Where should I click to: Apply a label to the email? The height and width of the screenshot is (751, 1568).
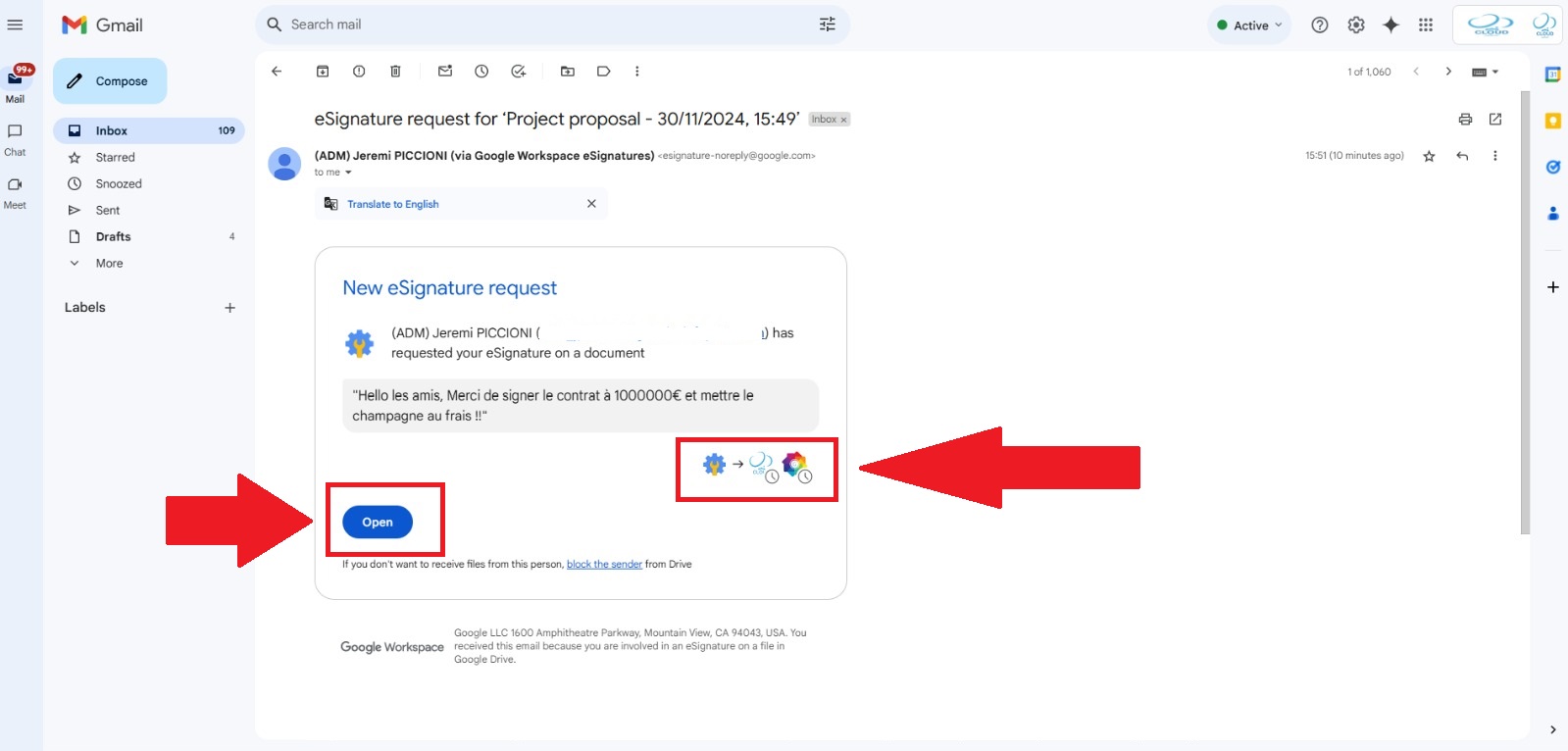[604, 72]
